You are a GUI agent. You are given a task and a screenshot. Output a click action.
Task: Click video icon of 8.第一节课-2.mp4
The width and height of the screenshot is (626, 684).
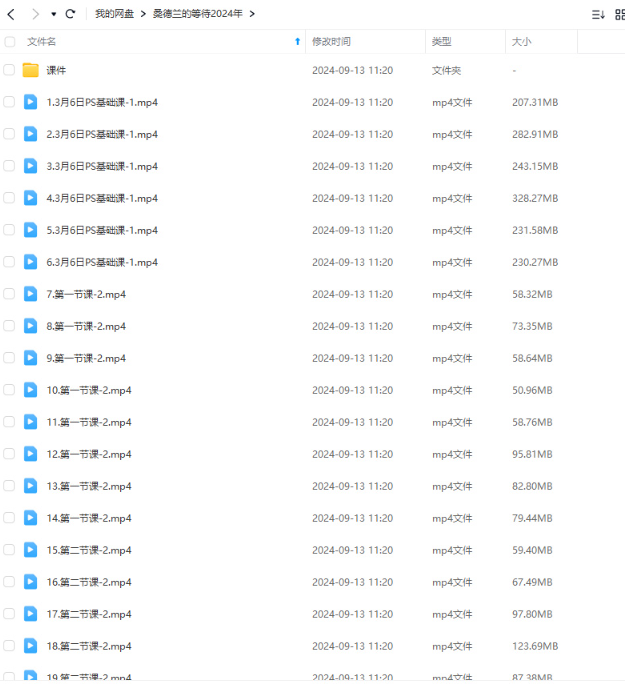click(x=30, y=326)
